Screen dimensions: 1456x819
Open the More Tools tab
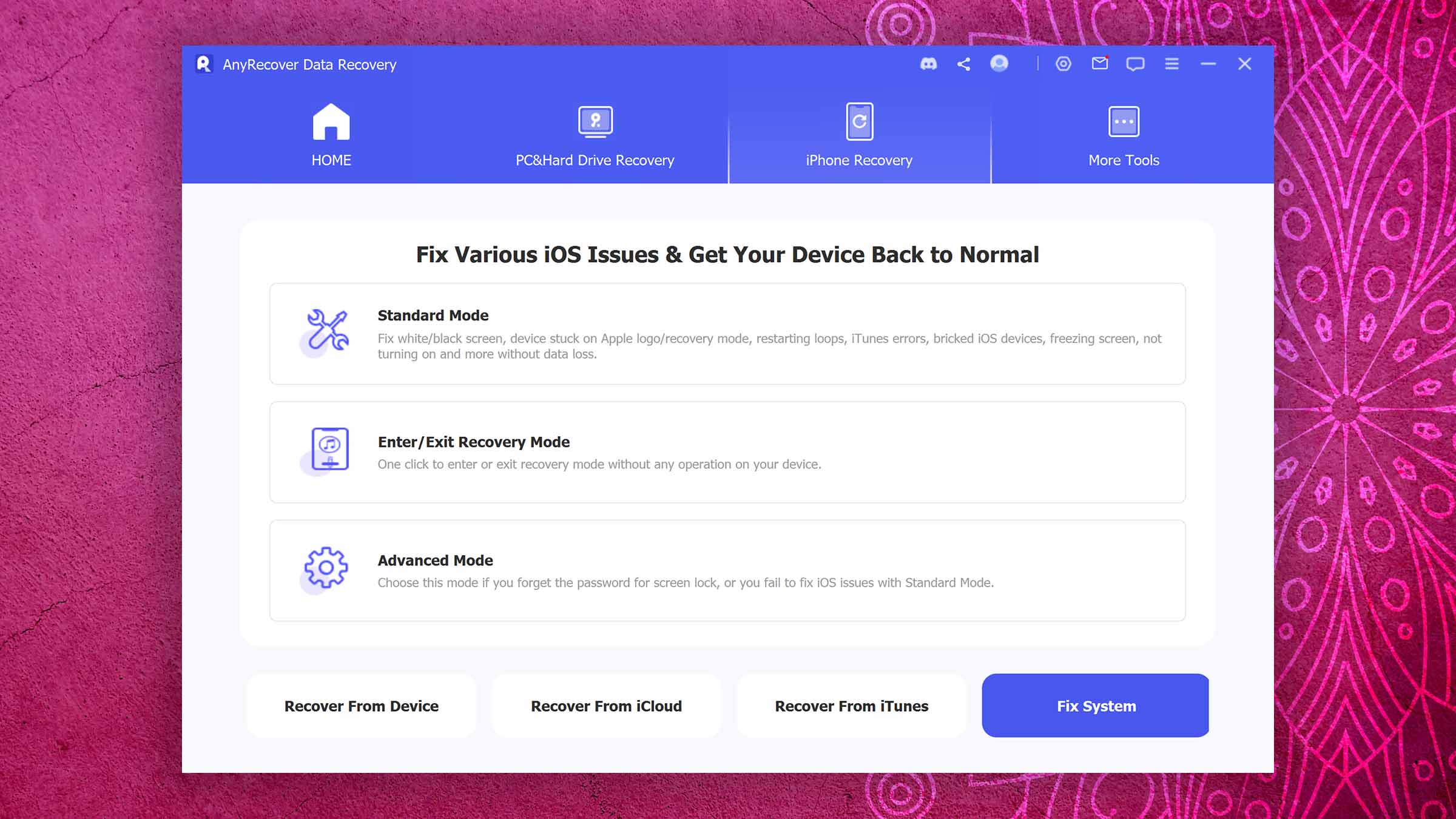(x=1124, y=135)
